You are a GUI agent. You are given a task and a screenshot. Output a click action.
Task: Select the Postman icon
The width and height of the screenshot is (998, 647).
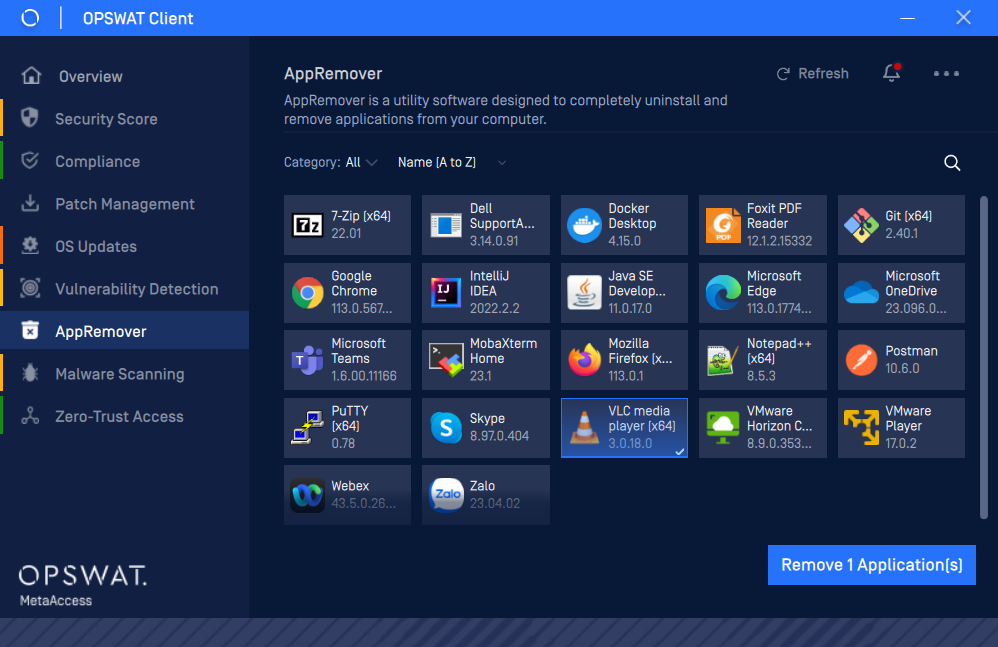point(861,360)
